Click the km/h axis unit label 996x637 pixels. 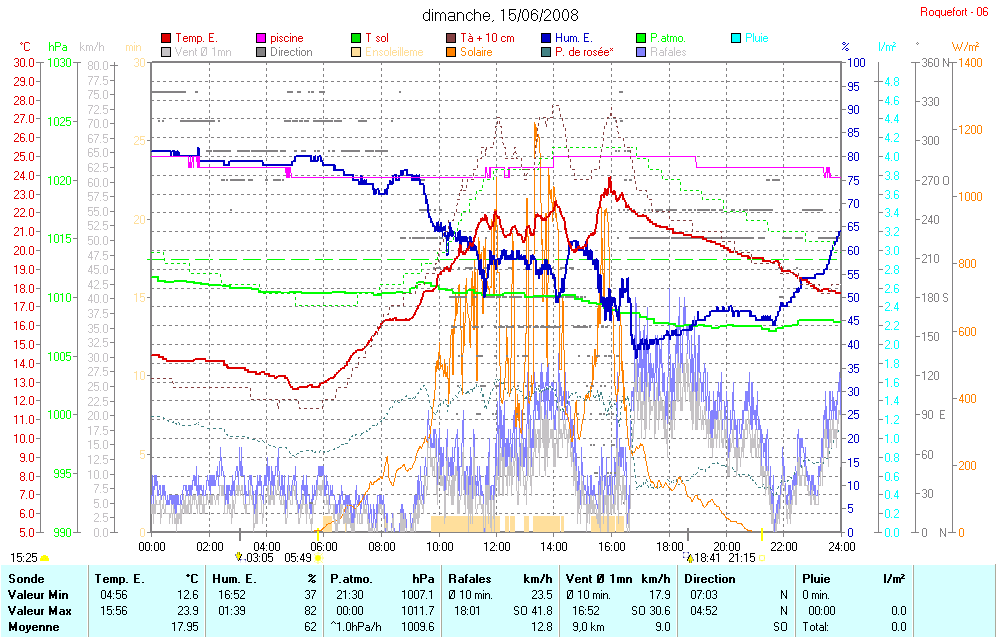[x=91, y=47]
